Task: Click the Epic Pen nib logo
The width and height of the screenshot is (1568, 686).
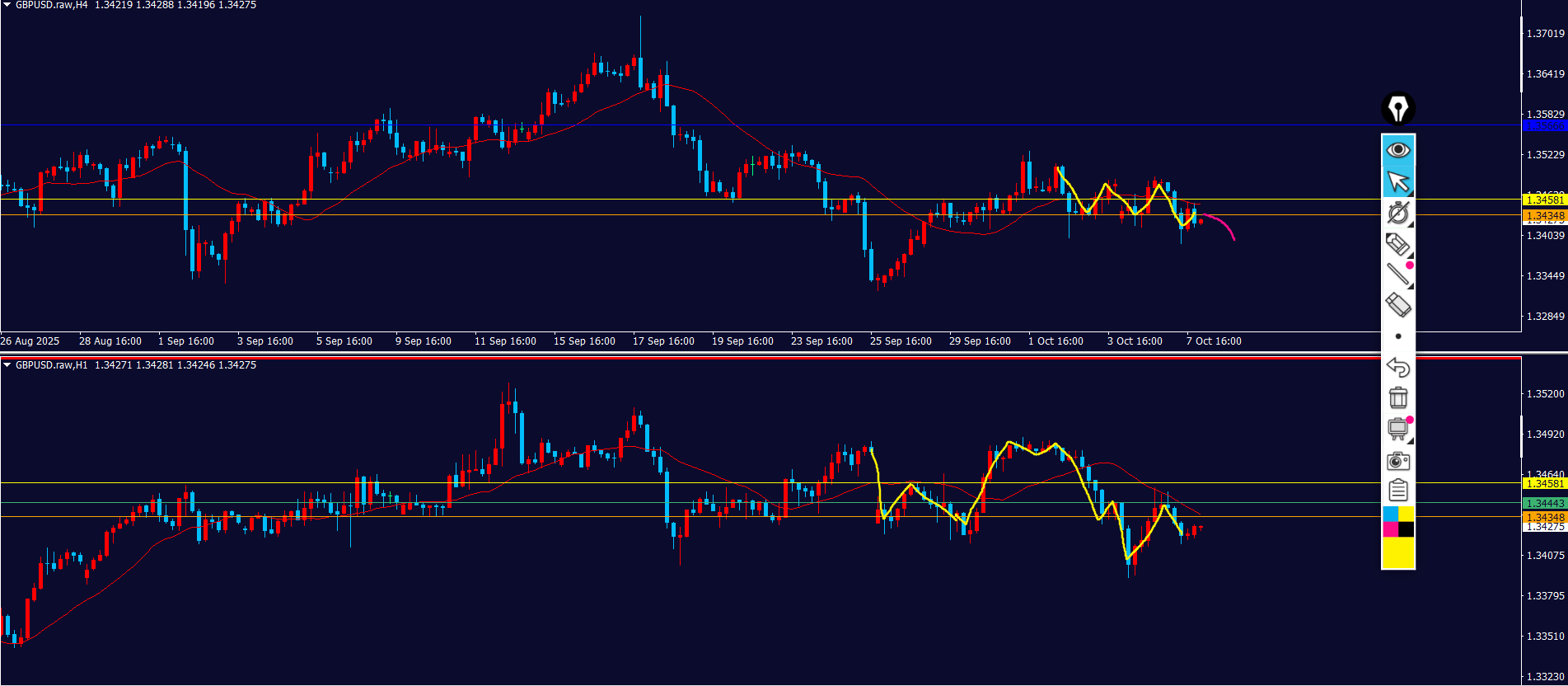Action: tap(1397, 109)
